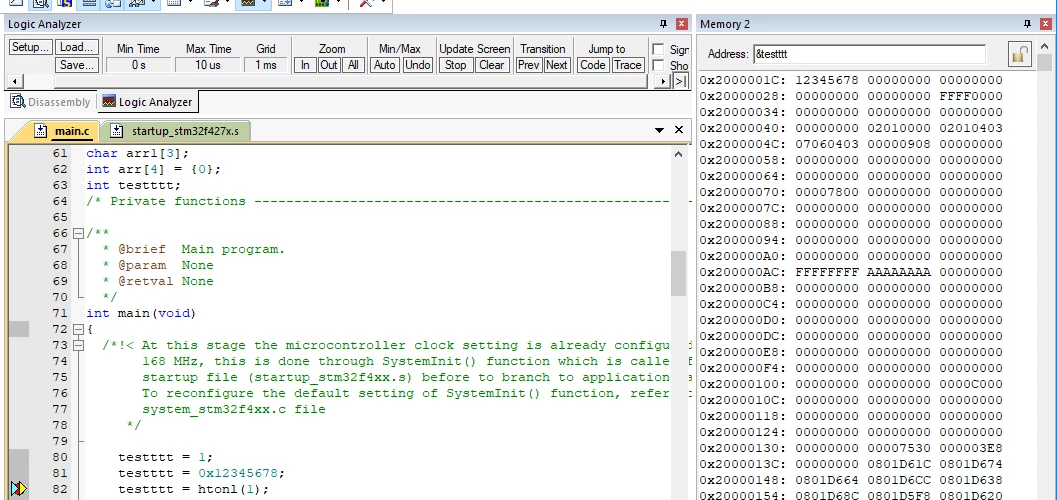This screenshot has height=500, width=1057.
Task: Click memory value 12345678 at 0x2000001C
Action: pyautogui.click(x=827, y=80)
